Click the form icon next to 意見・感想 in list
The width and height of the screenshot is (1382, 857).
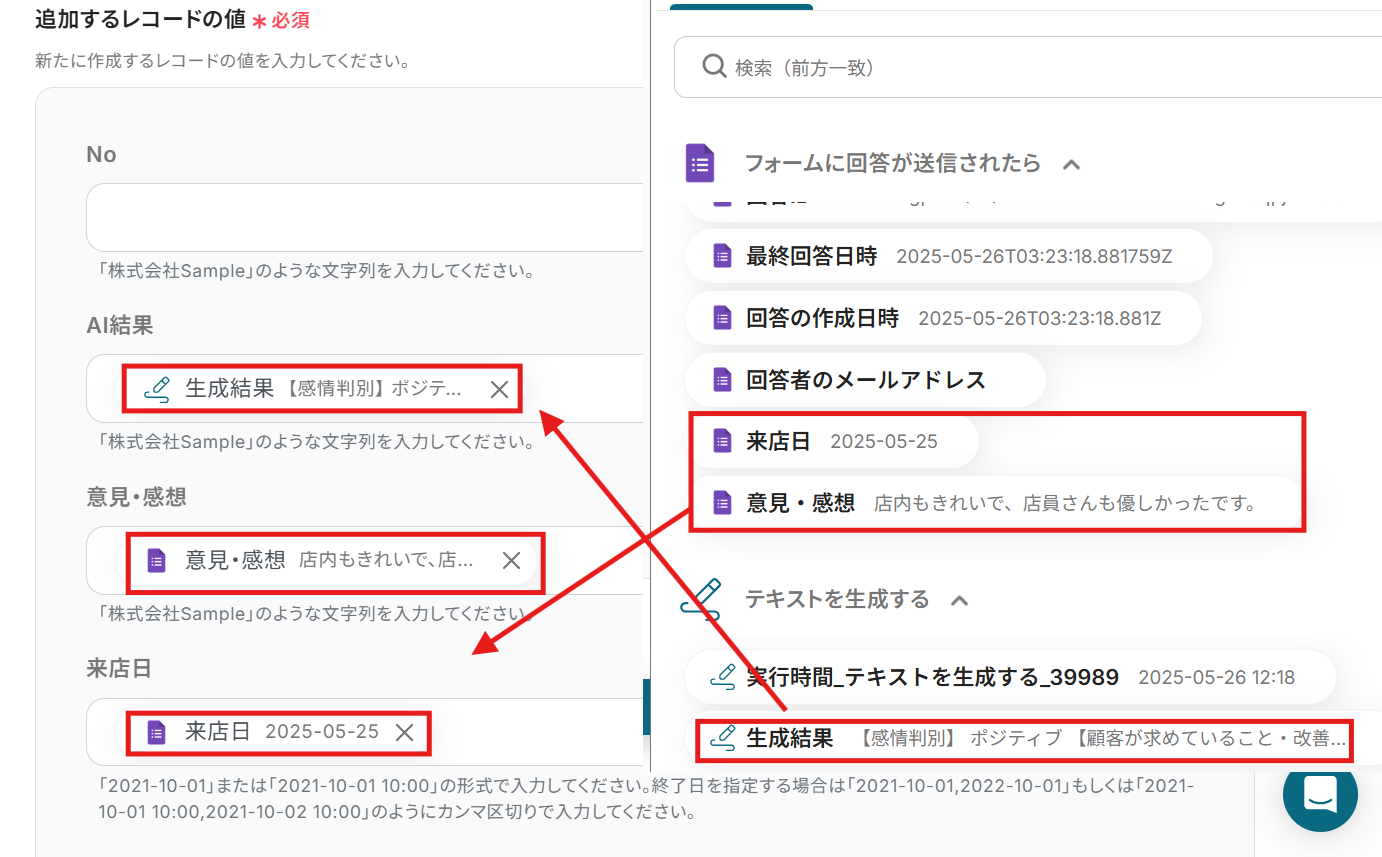pos(722,503)
